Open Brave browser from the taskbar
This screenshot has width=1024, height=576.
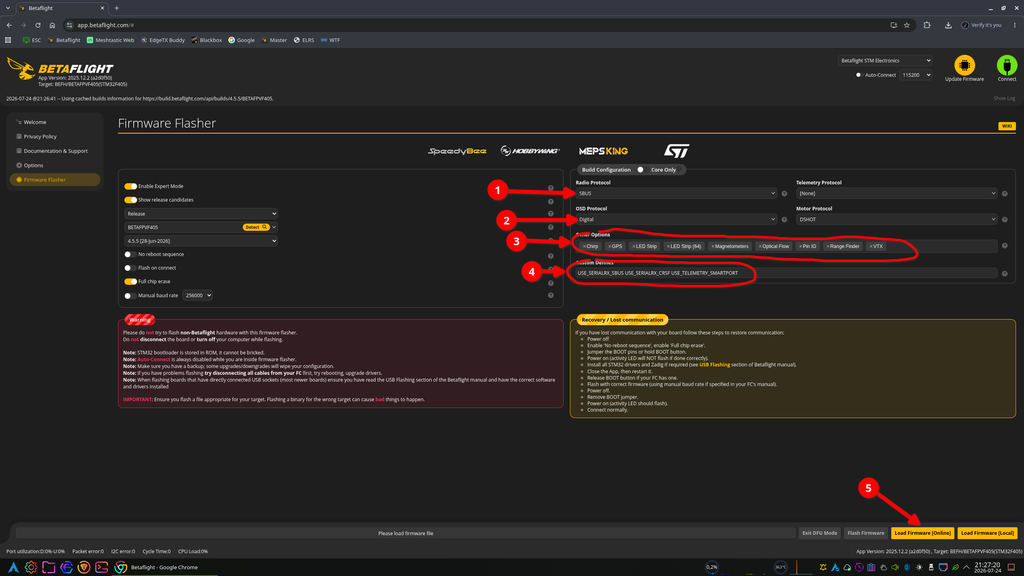(x=84, y=568)
